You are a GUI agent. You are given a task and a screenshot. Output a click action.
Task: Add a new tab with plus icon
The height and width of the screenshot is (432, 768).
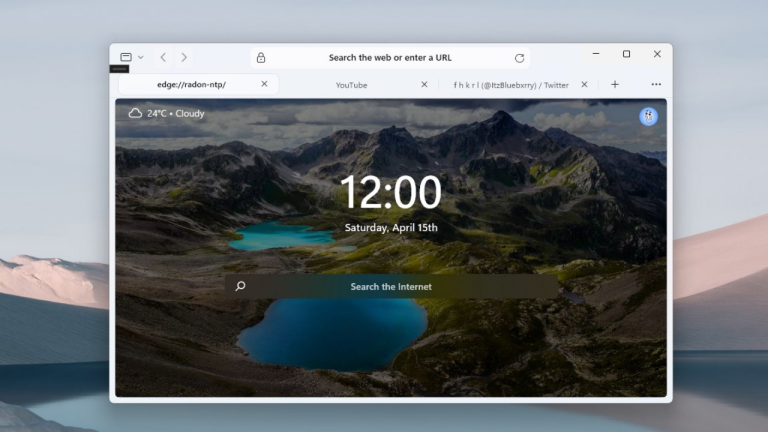[615, 84]
